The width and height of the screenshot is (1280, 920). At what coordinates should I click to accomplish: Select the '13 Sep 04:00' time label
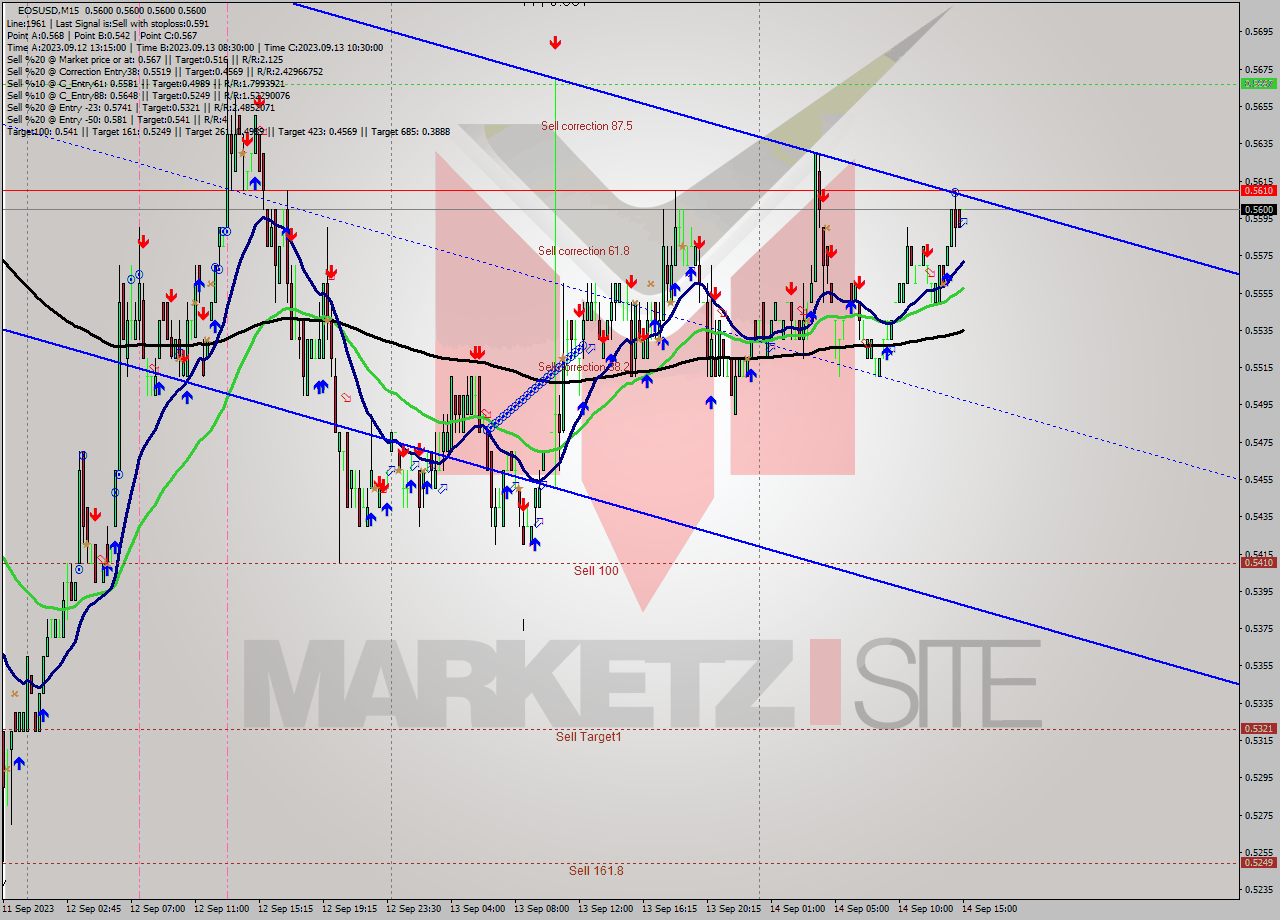[x=477, y=909]
